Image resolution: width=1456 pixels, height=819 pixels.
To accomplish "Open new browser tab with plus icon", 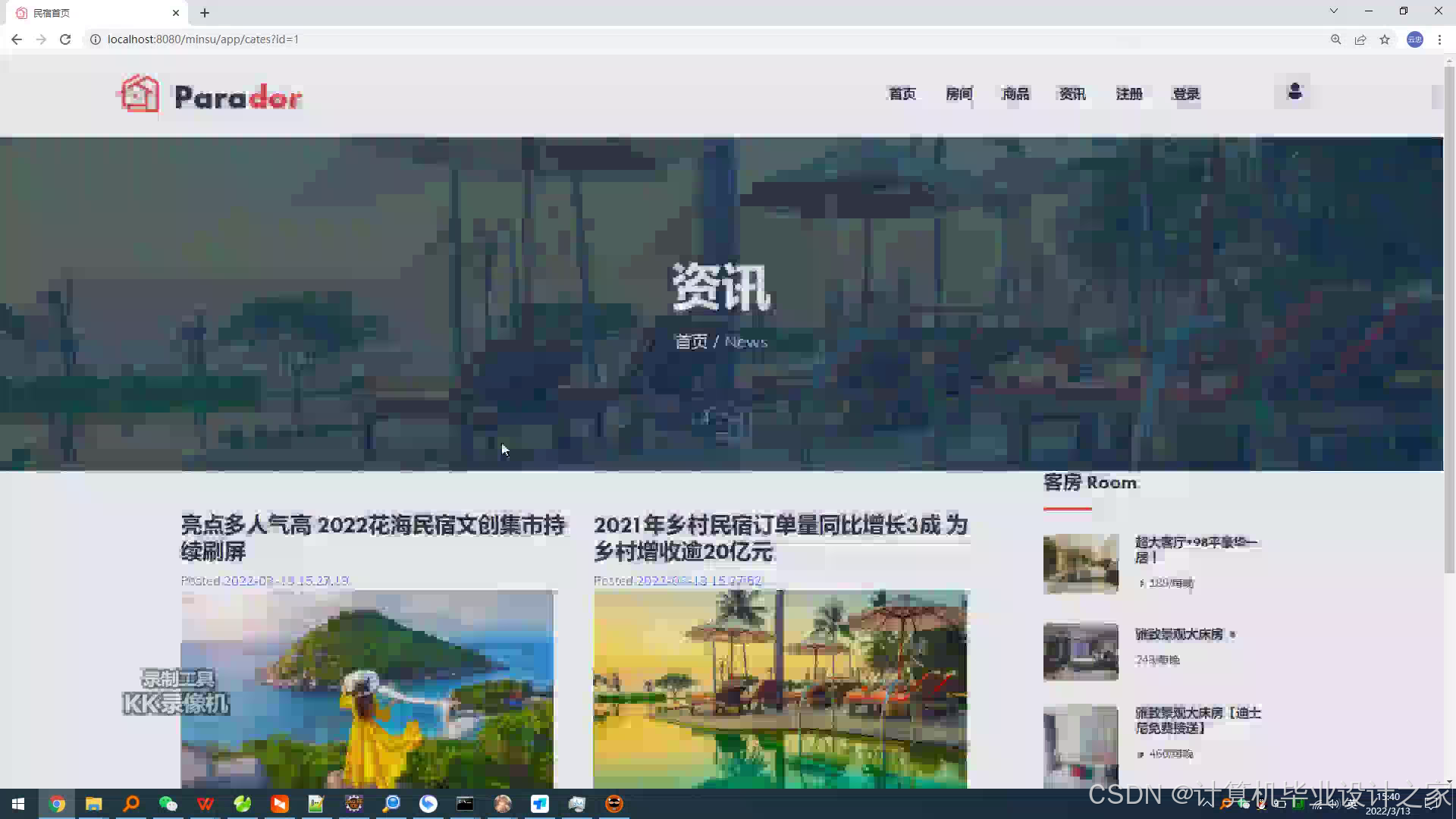I will tap(205, 13).
